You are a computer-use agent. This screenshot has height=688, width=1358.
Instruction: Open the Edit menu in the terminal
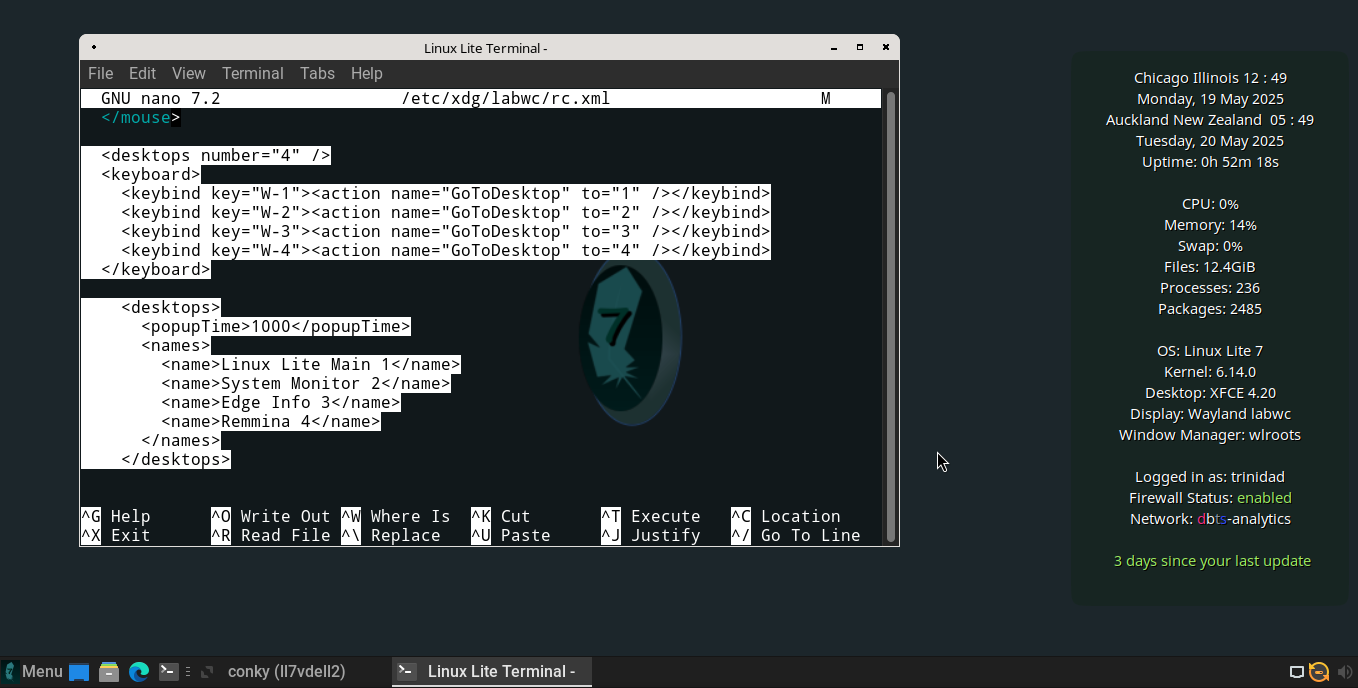[143, 73]
